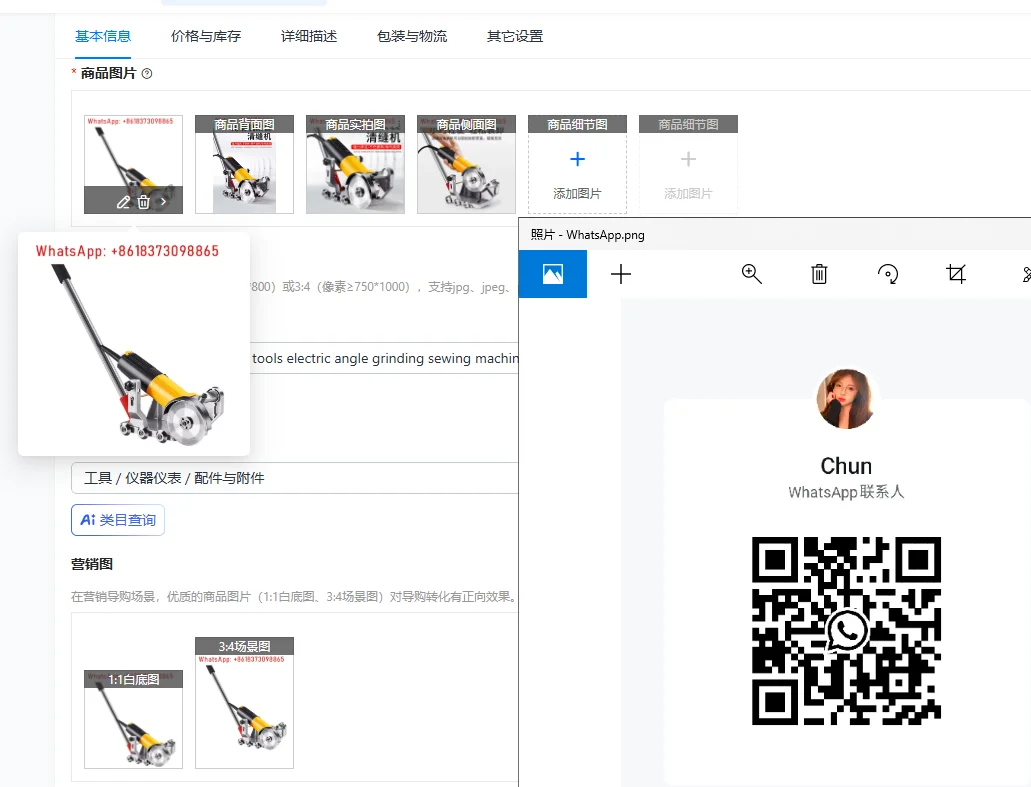Click the WhatsApp QR code for Chun
Screen dimensions: 1031x787
[845, 632]
